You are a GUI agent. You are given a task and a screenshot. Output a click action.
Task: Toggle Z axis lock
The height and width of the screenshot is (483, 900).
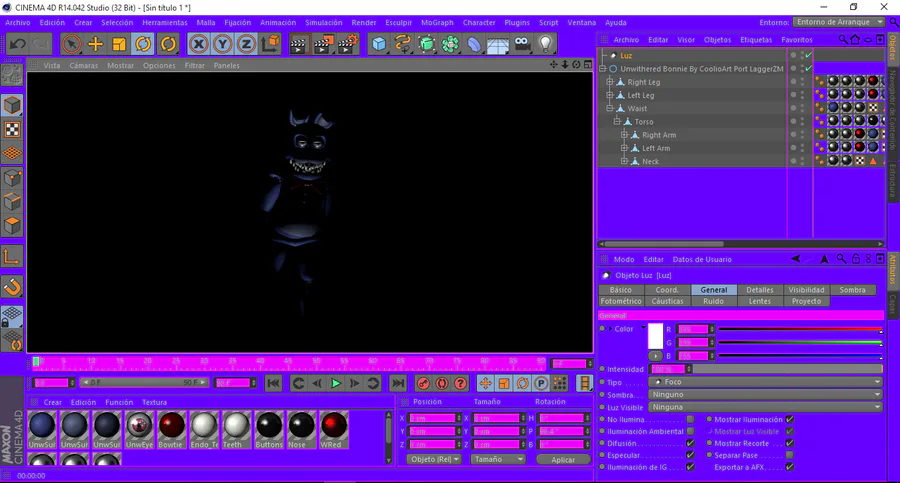pos(246,44)
